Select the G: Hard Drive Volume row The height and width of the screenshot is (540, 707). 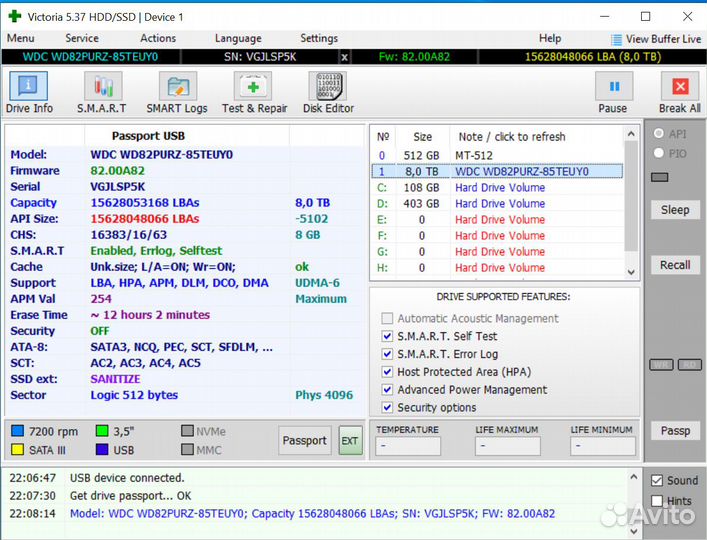[497, 252]
